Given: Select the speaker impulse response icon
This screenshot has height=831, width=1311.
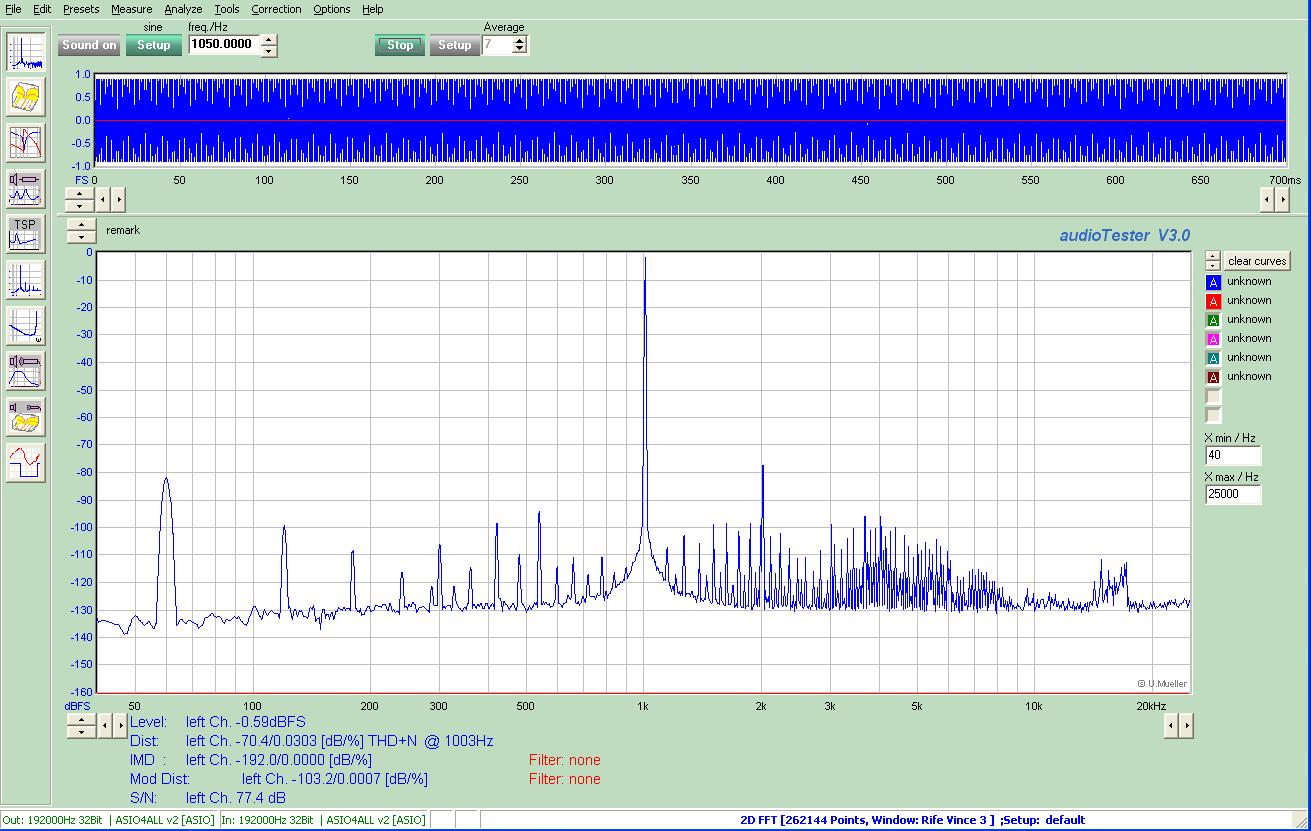Looking at the screenshot, I should 26,371.
